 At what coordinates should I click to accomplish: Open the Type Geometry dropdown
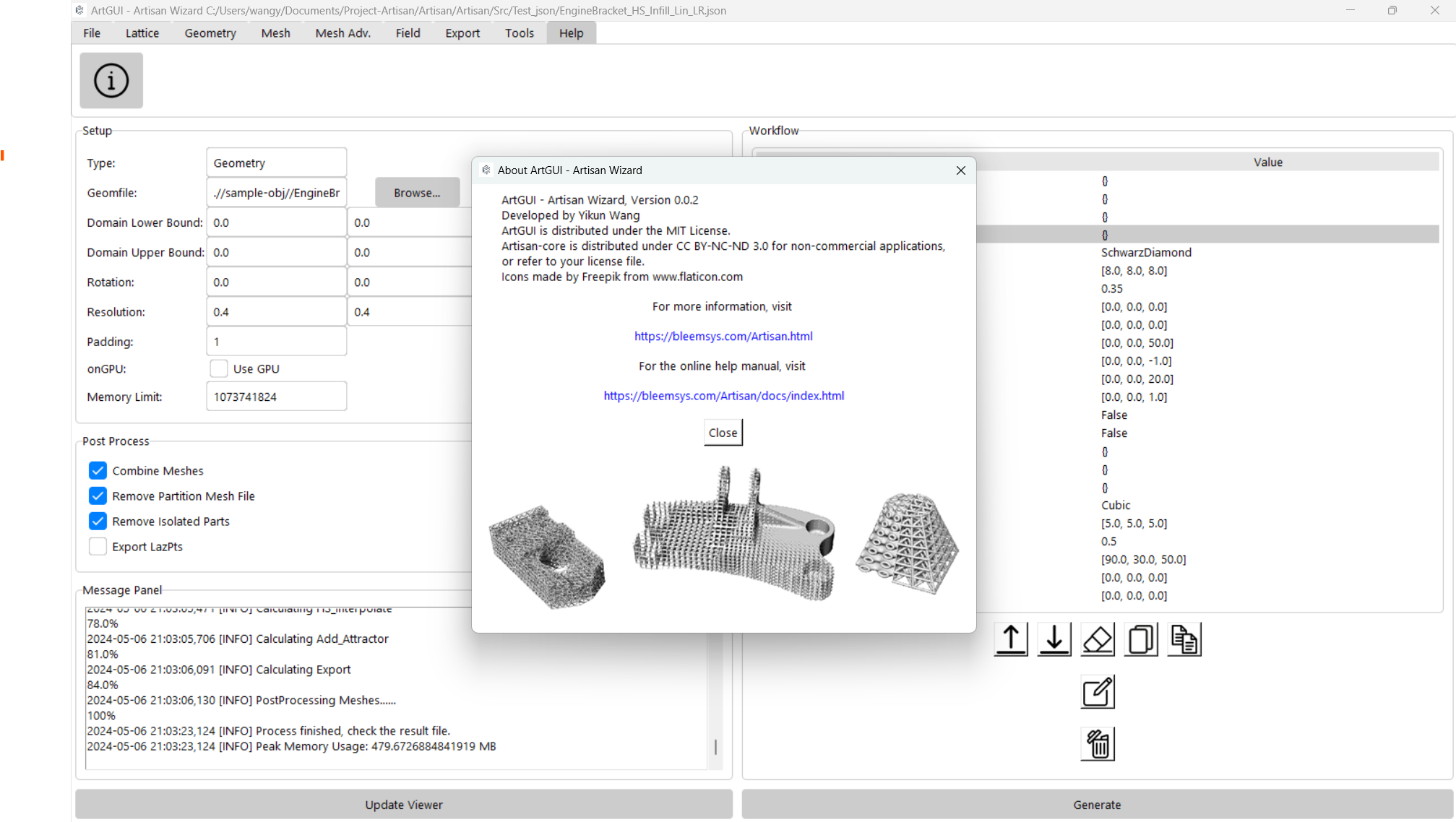[x=276, y=163]
